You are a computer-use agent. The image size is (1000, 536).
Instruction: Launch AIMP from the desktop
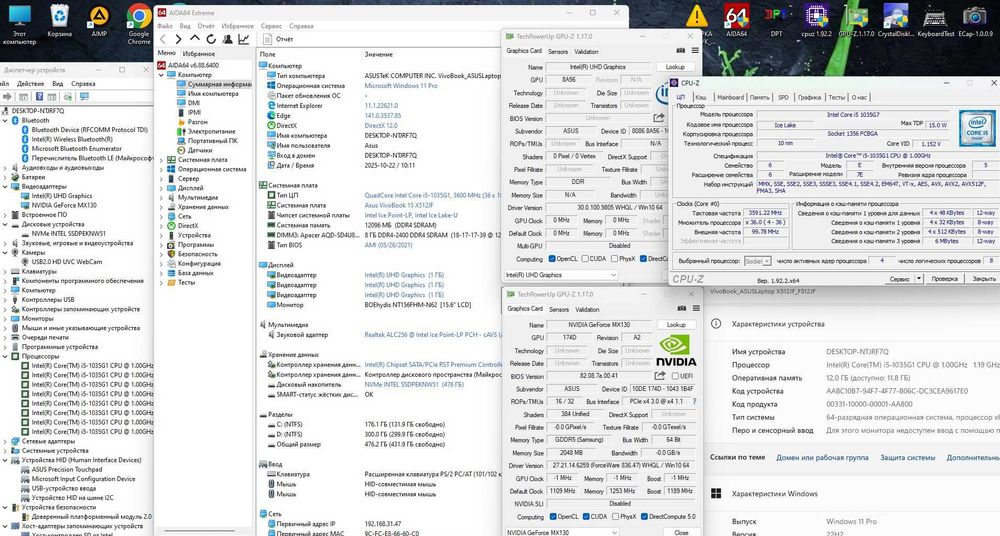[99, 21]
